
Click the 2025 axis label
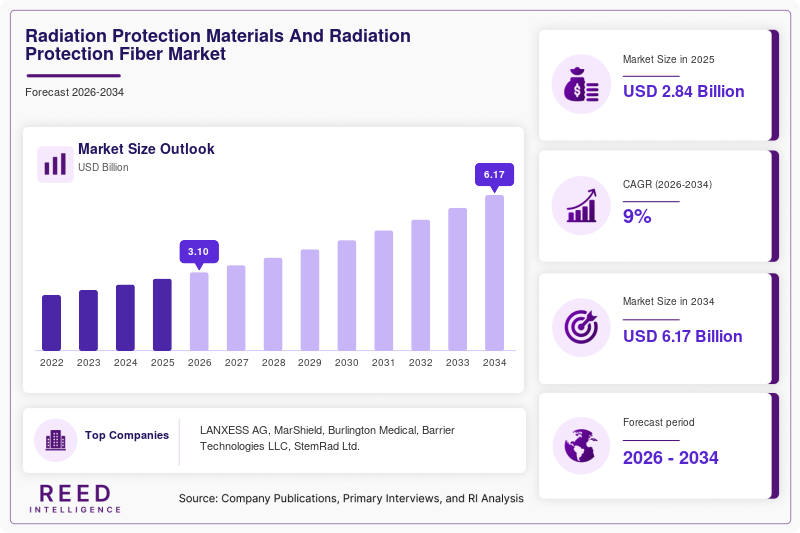pos(162,363)
